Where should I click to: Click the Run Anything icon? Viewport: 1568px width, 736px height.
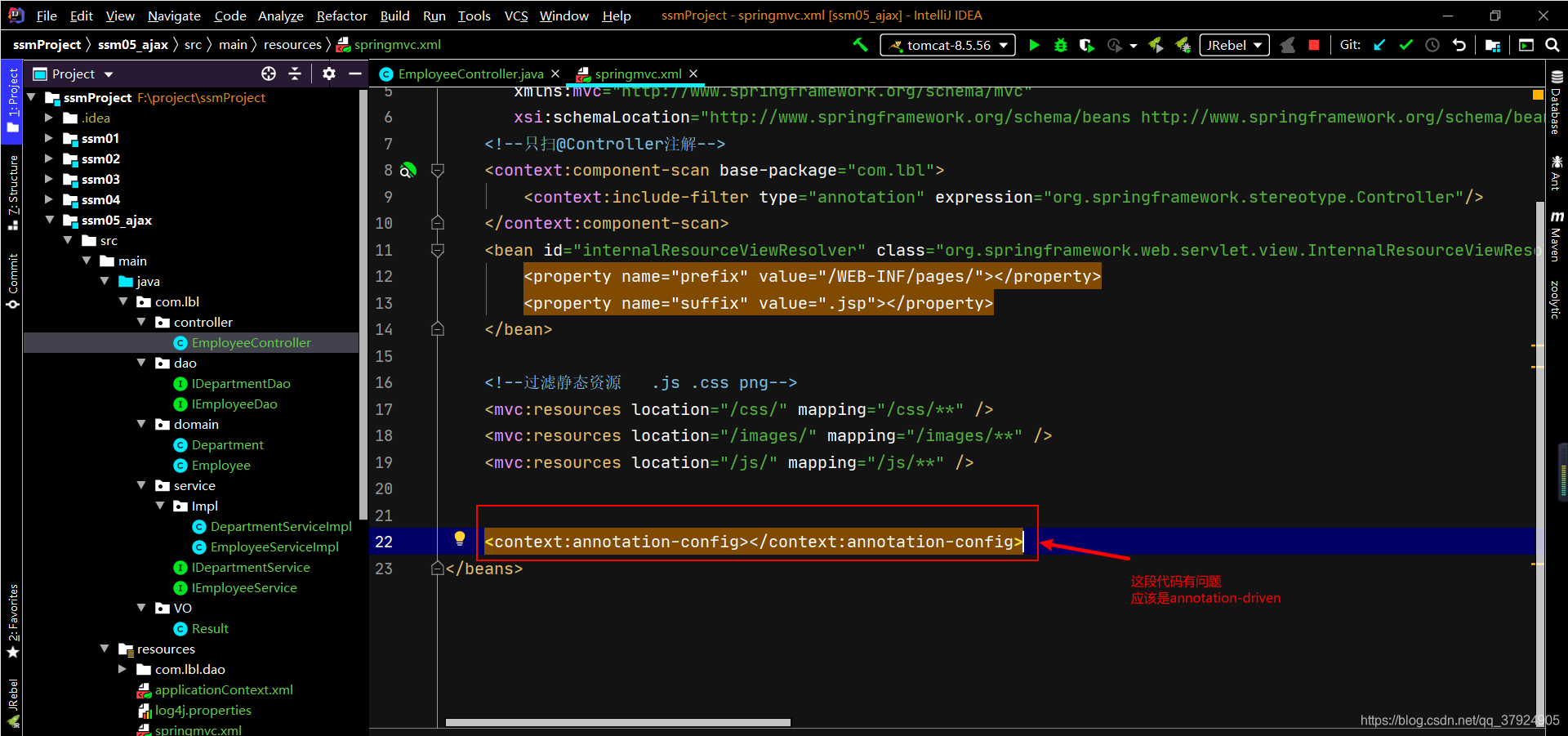click(x=1526, y=45)
